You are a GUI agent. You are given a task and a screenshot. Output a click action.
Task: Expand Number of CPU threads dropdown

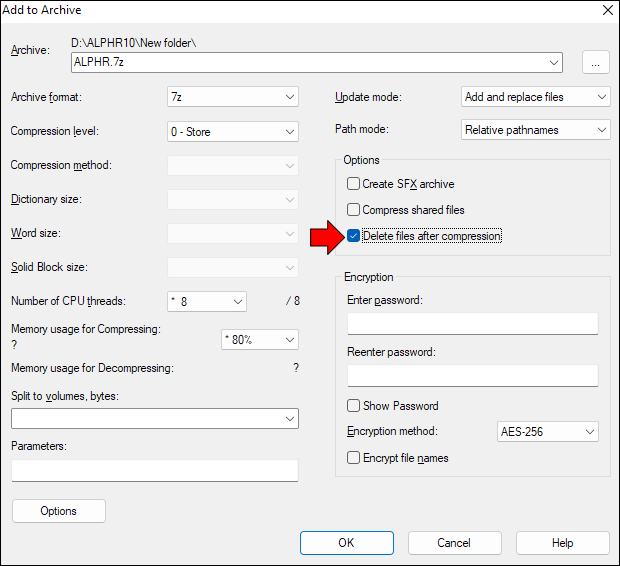pyautogui.click(x=207, y=301)
